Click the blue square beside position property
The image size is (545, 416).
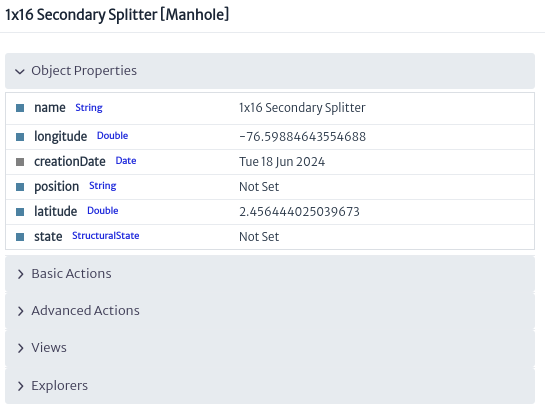pos(20,187)
